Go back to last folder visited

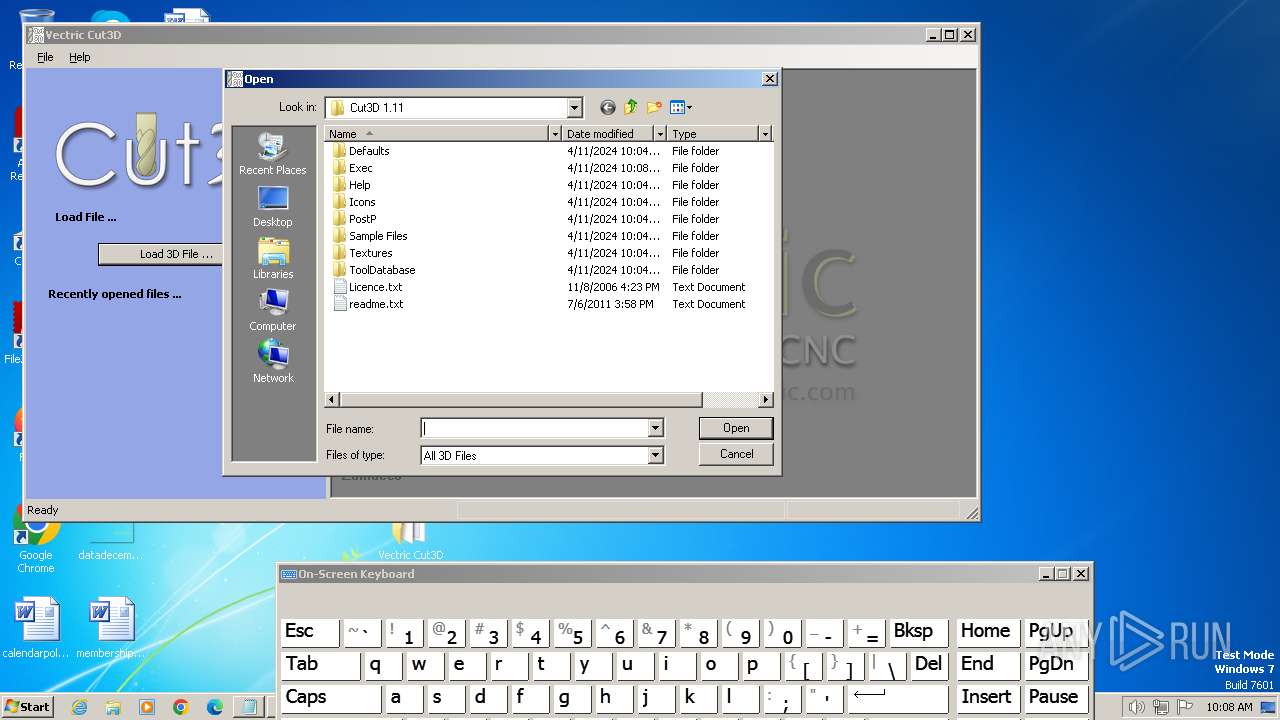[607, 107]
